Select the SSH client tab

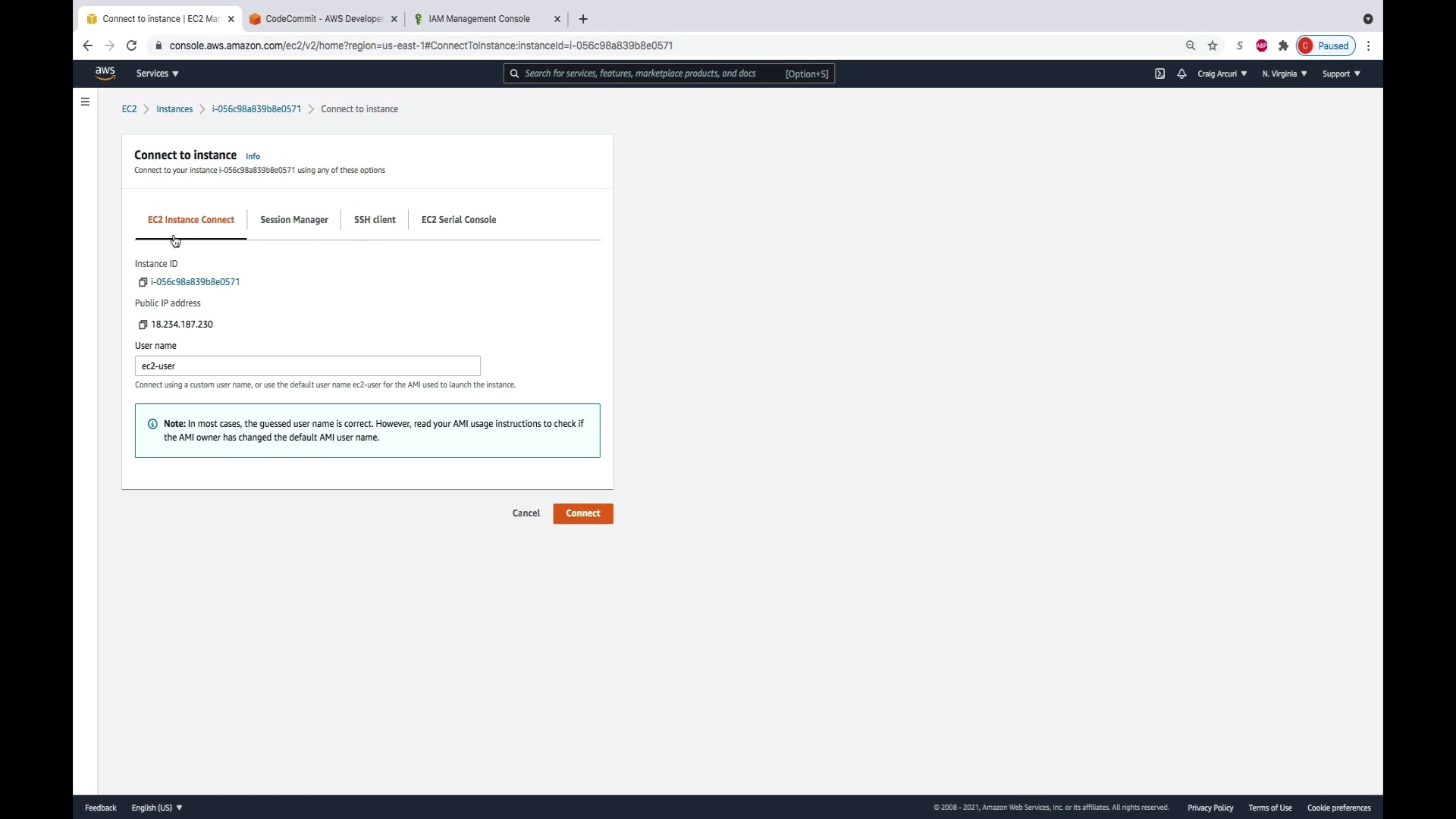coord(375,220)
